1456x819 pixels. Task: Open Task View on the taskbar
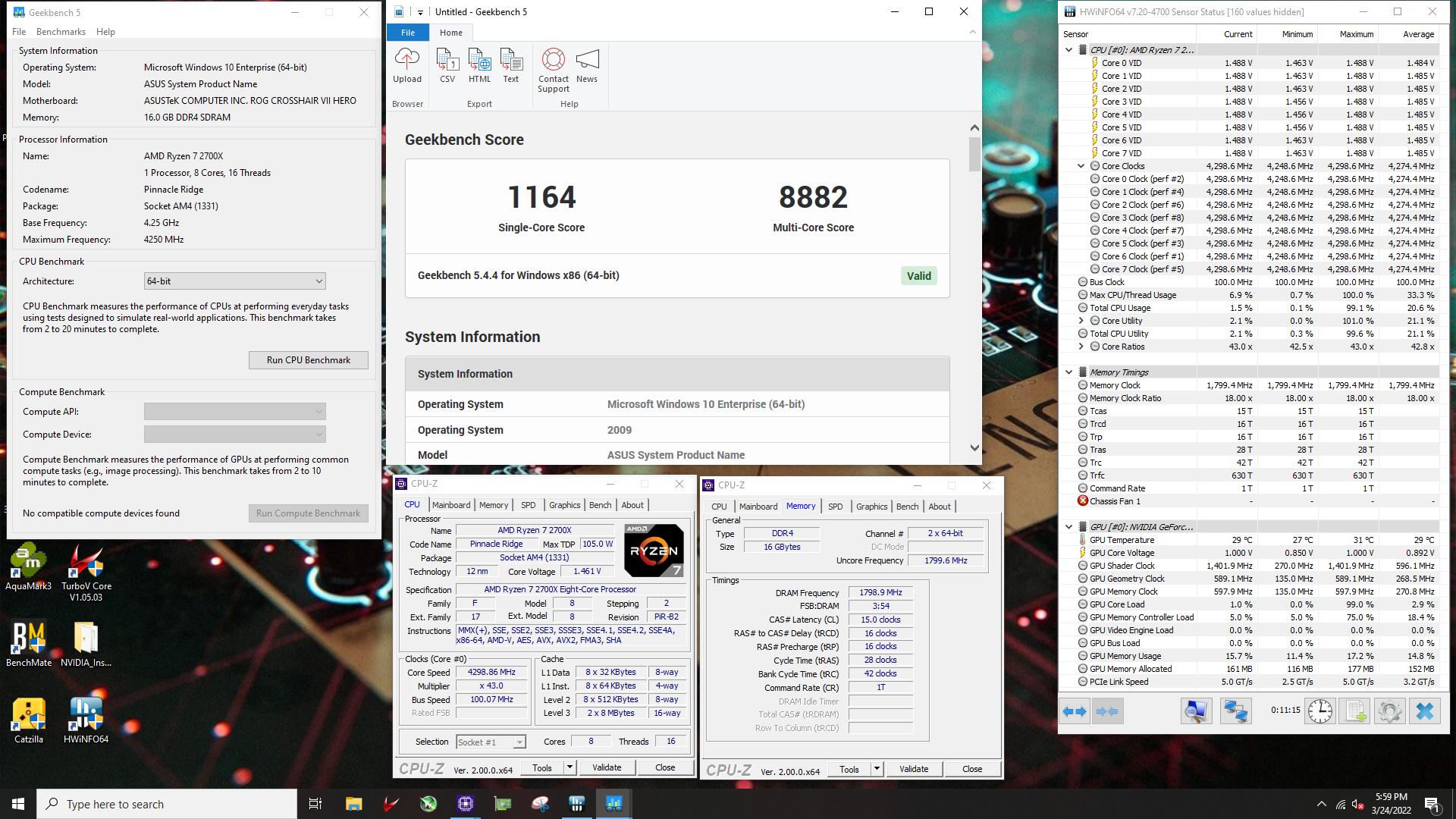point(315,804)
